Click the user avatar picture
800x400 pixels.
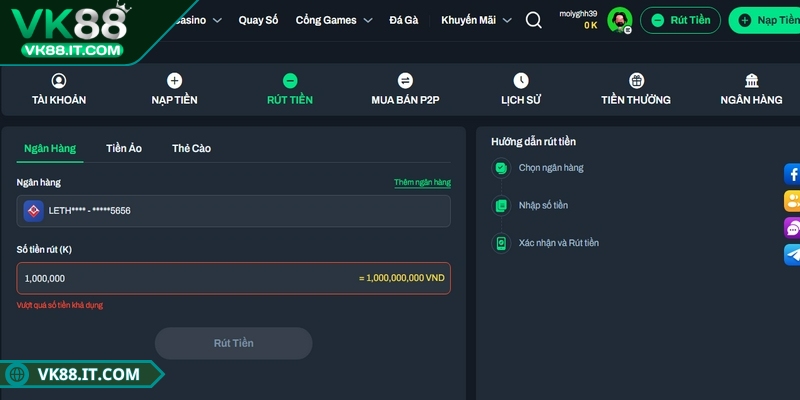point(619,20)
